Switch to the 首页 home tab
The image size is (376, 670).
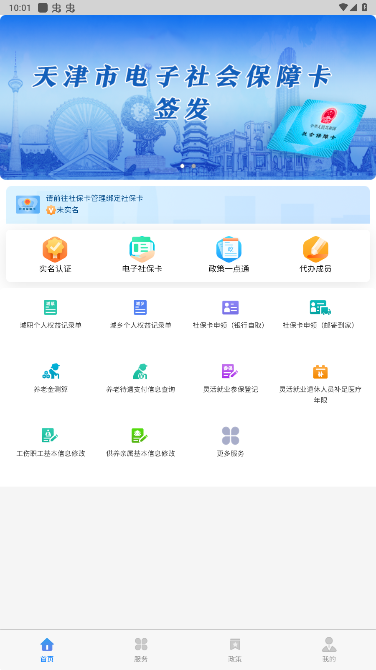[47, 650]
